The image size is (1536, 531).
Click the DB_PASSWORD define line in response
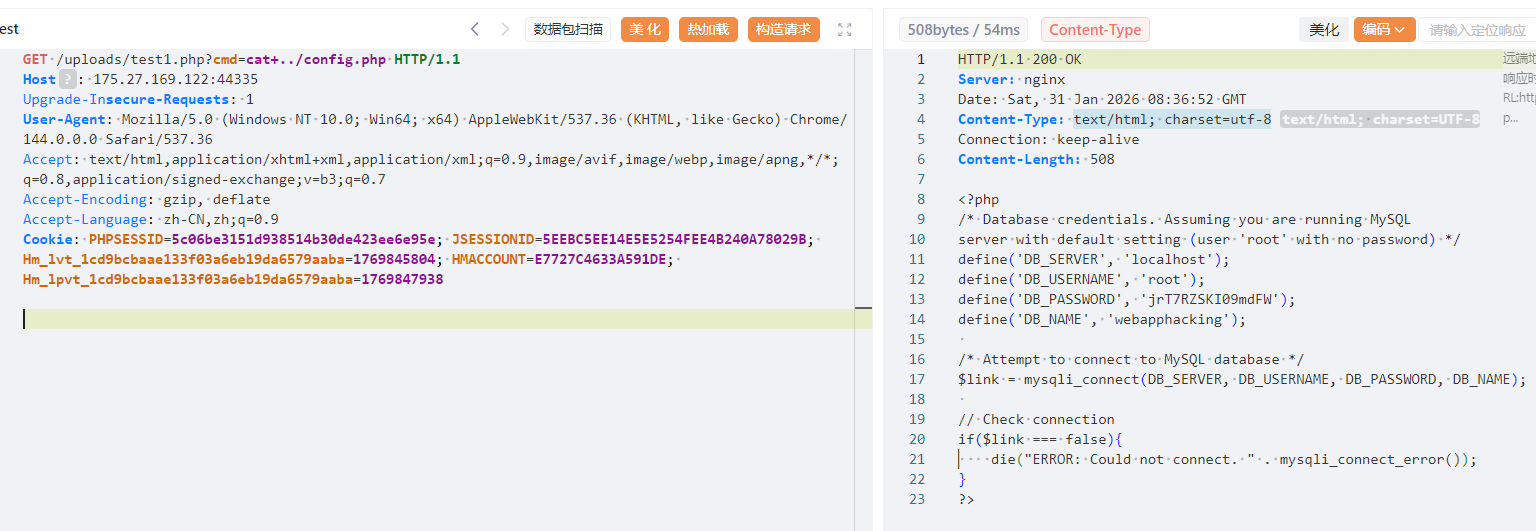click(1113, 299)
